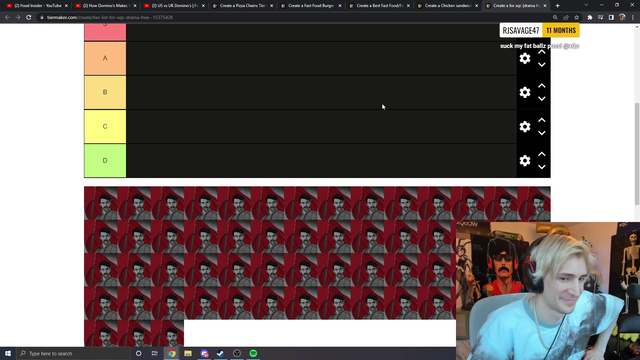Click the tan B tier label
This screenshot has width=640, height=360.
point(105,92)
